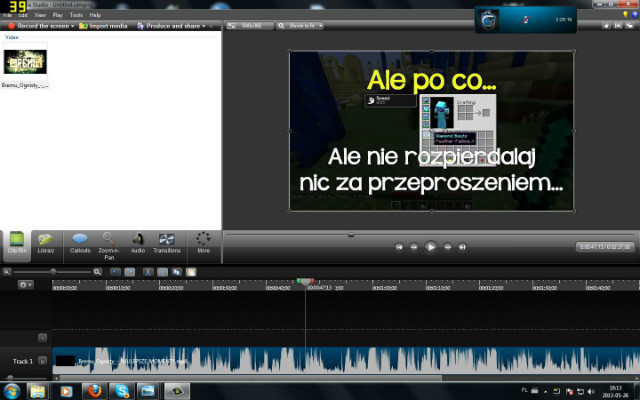Image resolution: width=640 pixels, height=400 pixels.
Task: Open the Edit menu
Action: point(23,15)
